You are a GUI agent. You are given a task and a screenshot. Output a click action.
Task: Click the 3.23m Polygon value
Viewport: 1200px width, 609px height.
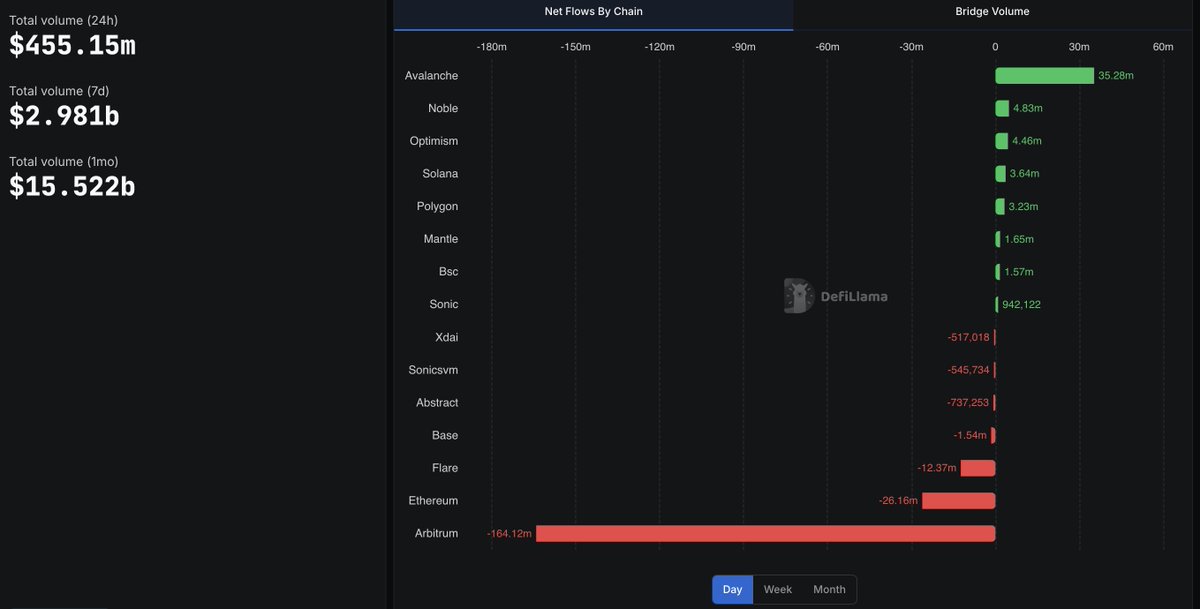[1024, 207]
